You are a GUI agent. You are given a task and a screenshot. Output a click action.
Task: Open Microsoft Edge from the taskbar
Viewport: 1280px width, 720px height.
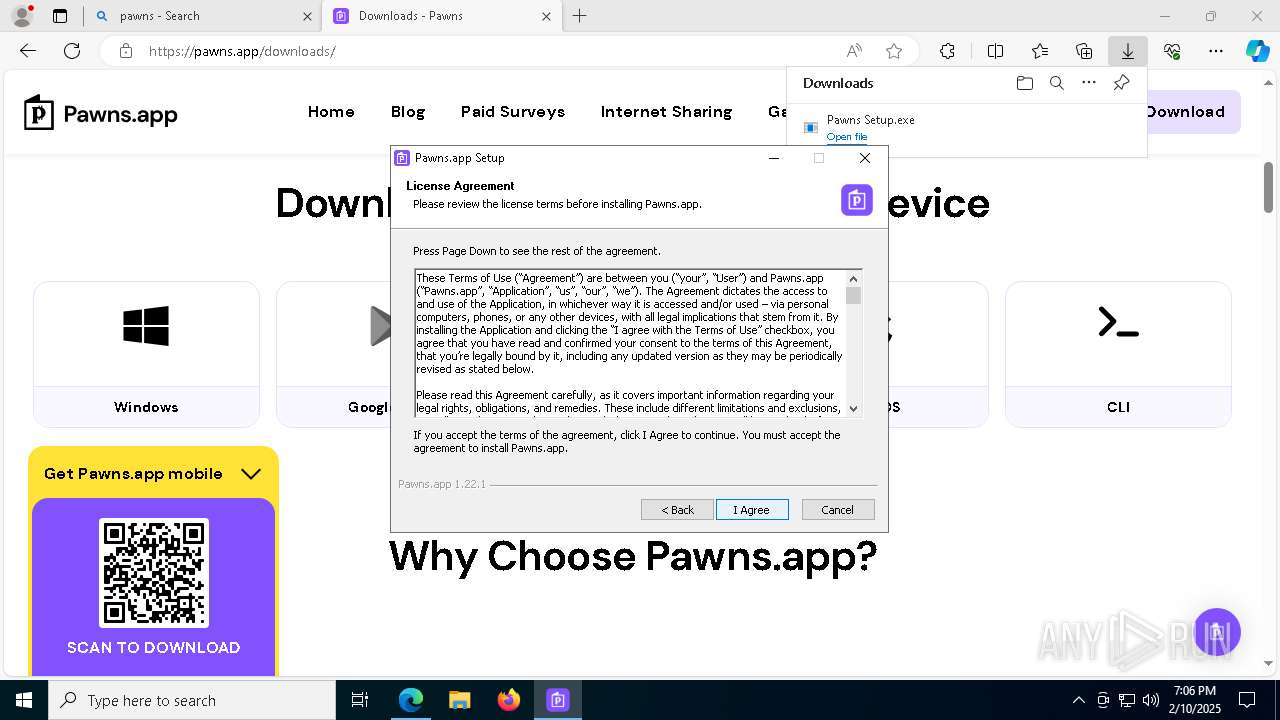(411, 700)
